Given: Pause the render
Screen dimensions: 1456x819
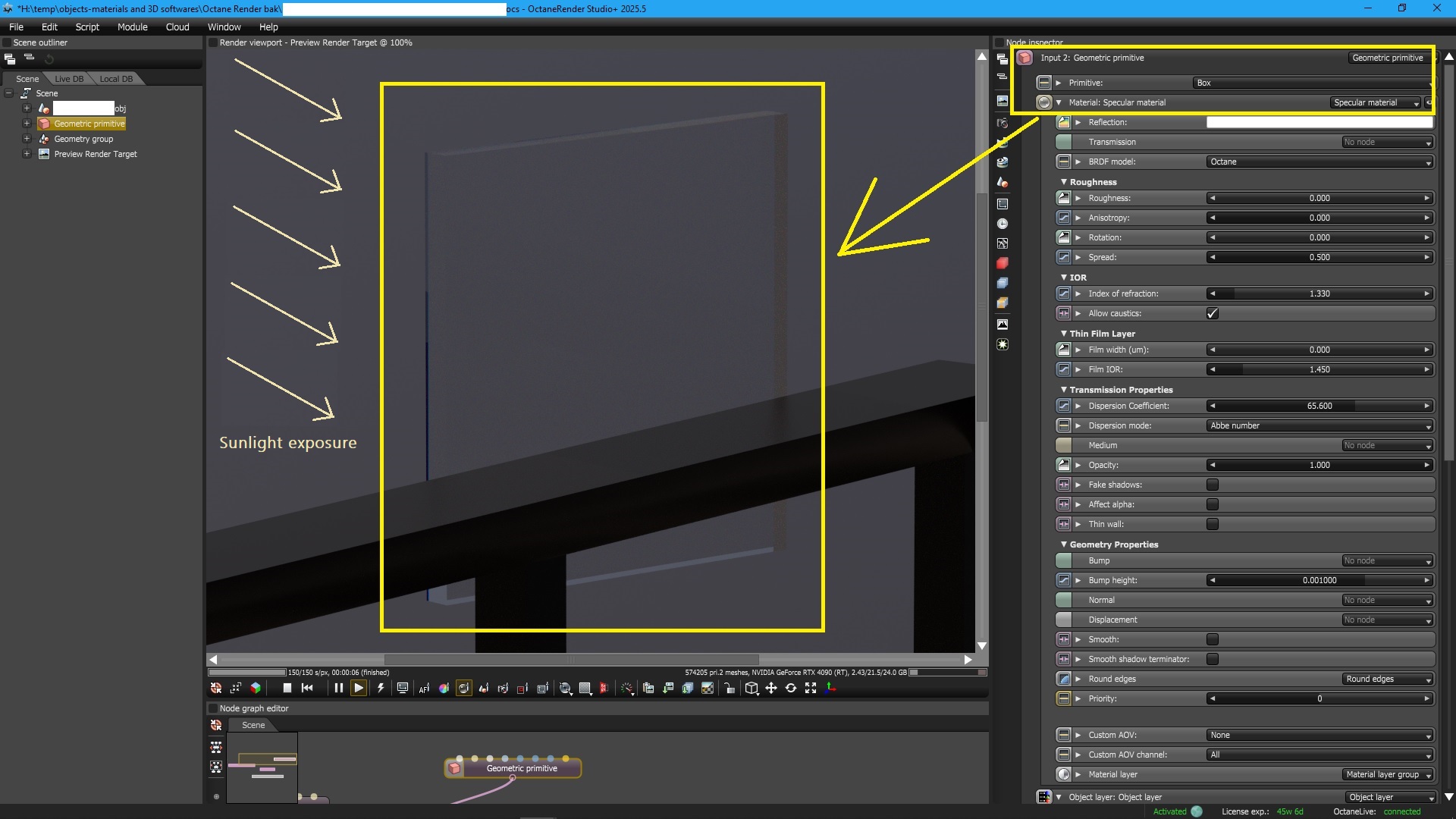Looking at the screenshot, I should (338, 688).
